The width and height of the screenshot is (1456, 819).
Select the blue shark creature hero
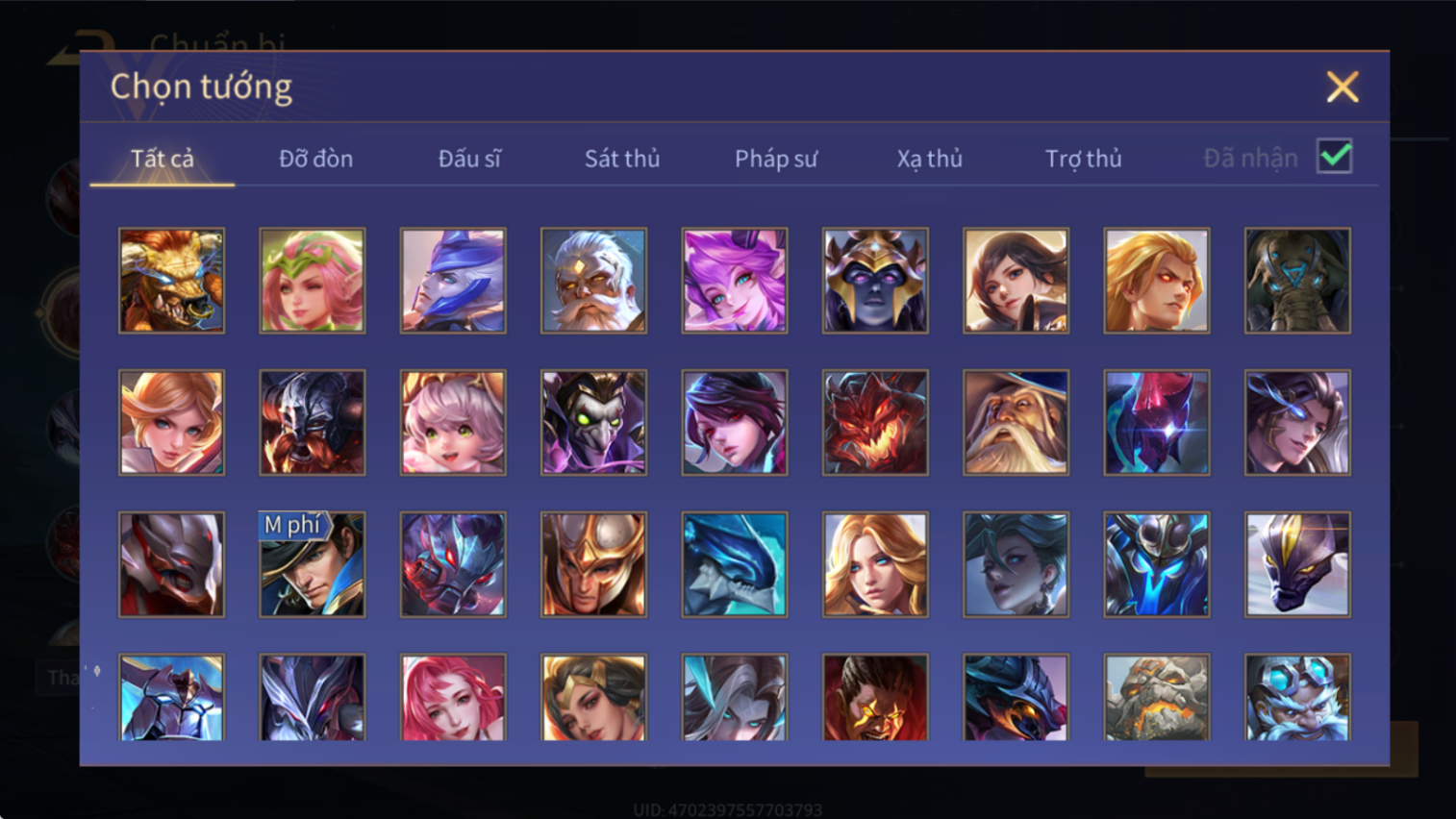point(735,564)
